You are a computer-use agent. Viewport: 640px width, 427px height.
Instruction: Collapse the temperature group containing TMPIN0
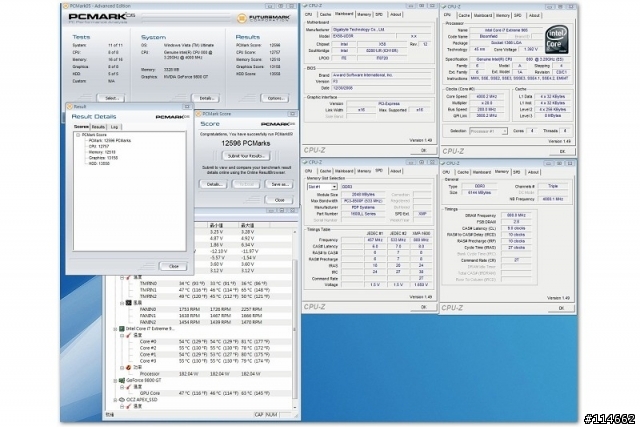pos(122,278)
